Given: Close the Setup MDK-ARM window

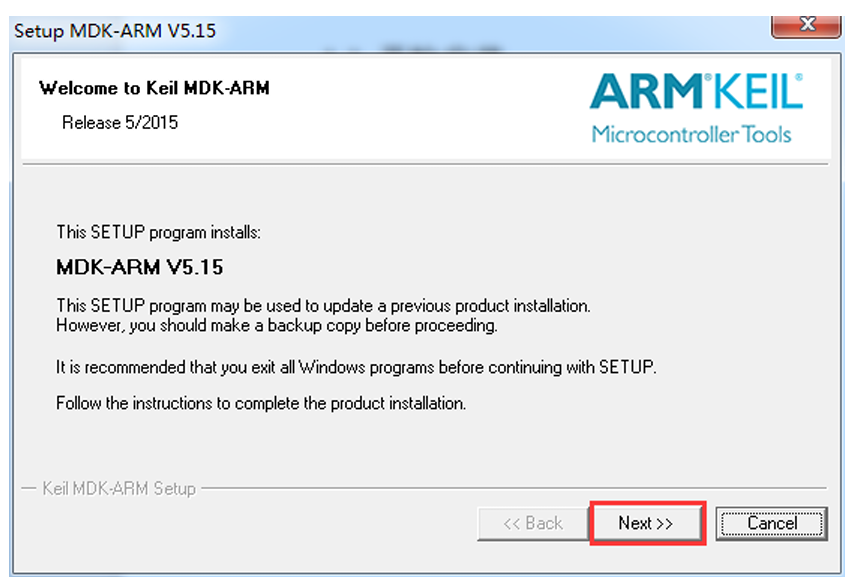Looking at the screenshot, I should pos(806,25).
